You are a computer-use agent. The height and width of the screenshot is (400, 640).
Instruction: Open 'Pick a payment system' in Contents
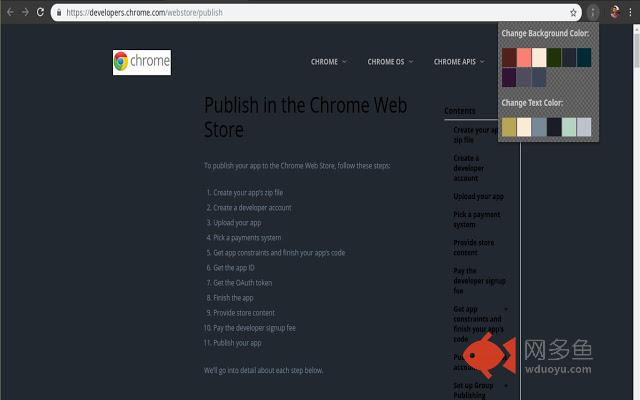coord(477,220)
